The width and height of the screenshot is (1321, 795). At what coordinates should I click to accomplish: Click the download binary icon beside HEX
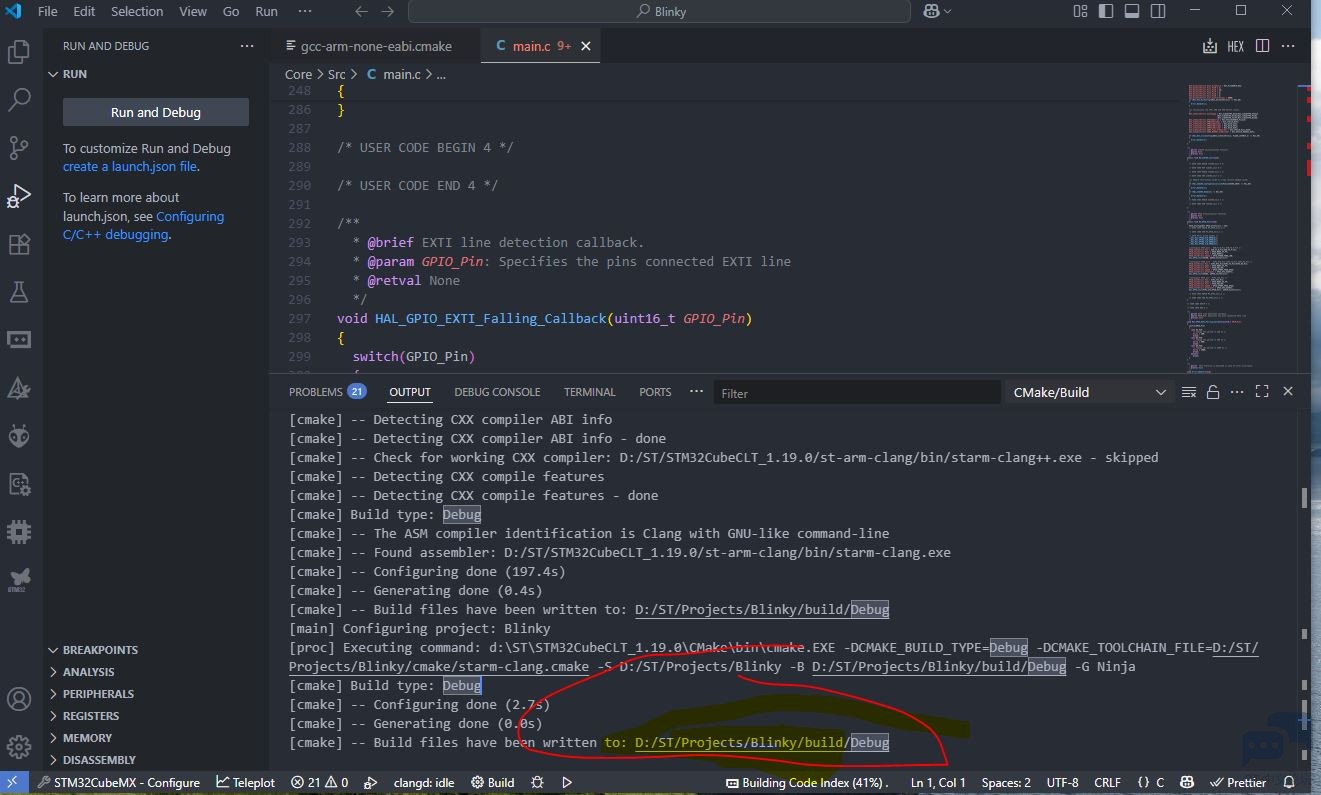pyautogui.click(x=1210, y=46)
